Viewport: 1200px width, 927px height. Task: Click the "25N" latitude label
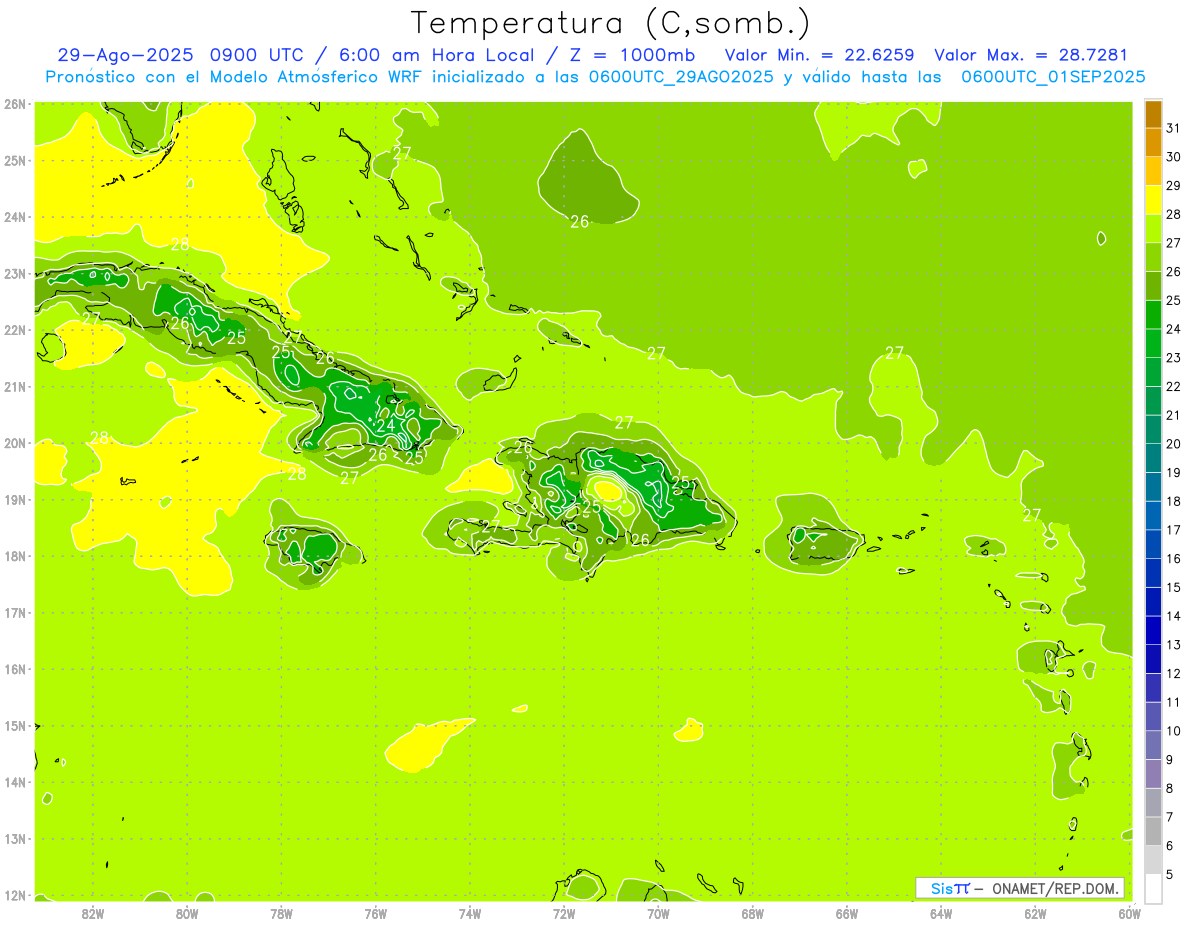pyautogui.click(x=15, y=160)
